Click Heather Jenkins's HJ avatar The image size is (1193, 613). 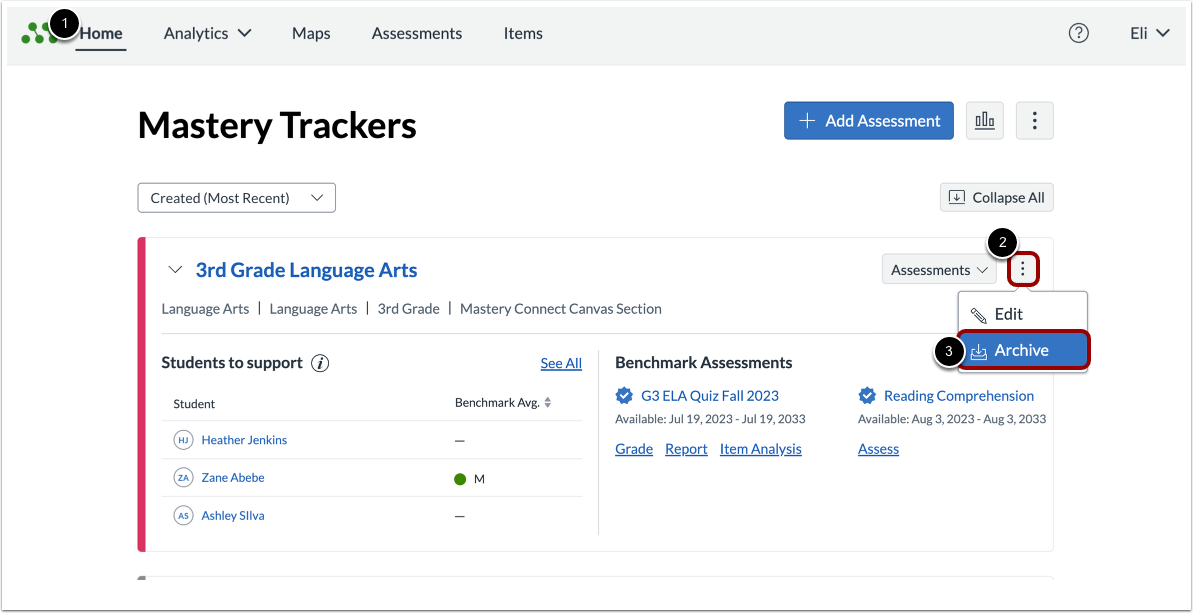[183, 439]
